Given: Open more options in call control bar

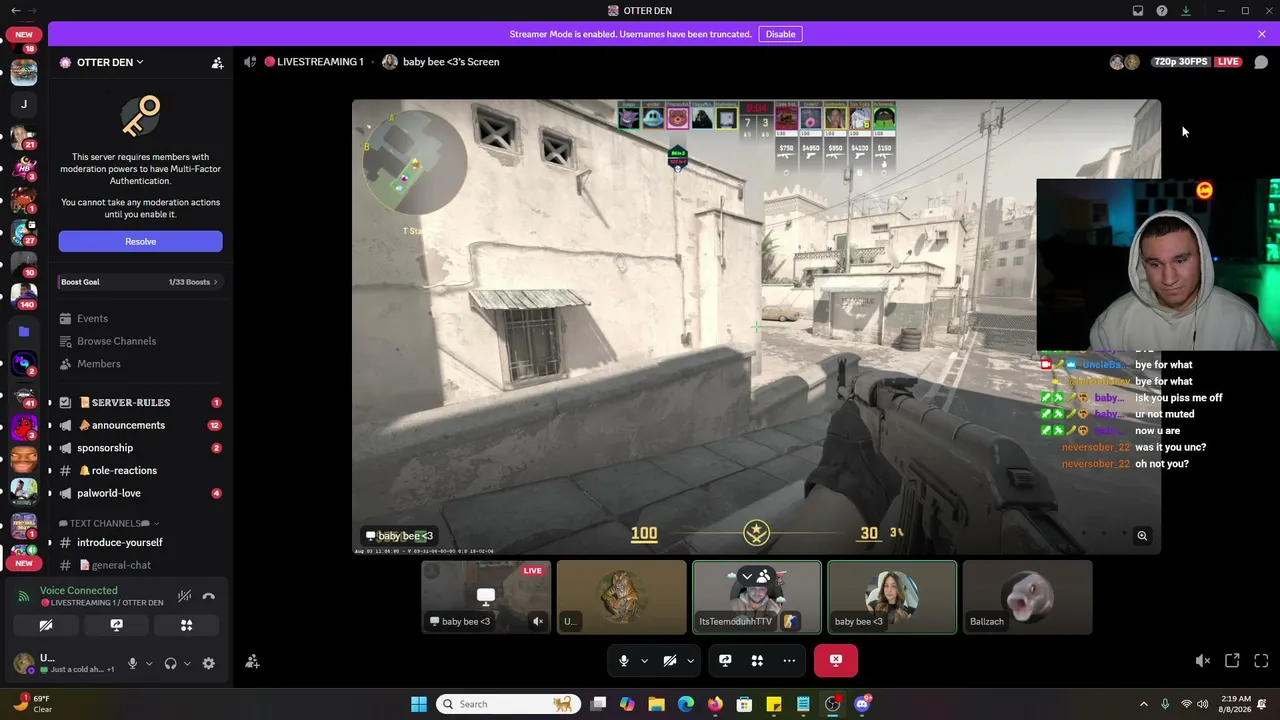Looking at the screenshot, I should click(789, 660).
